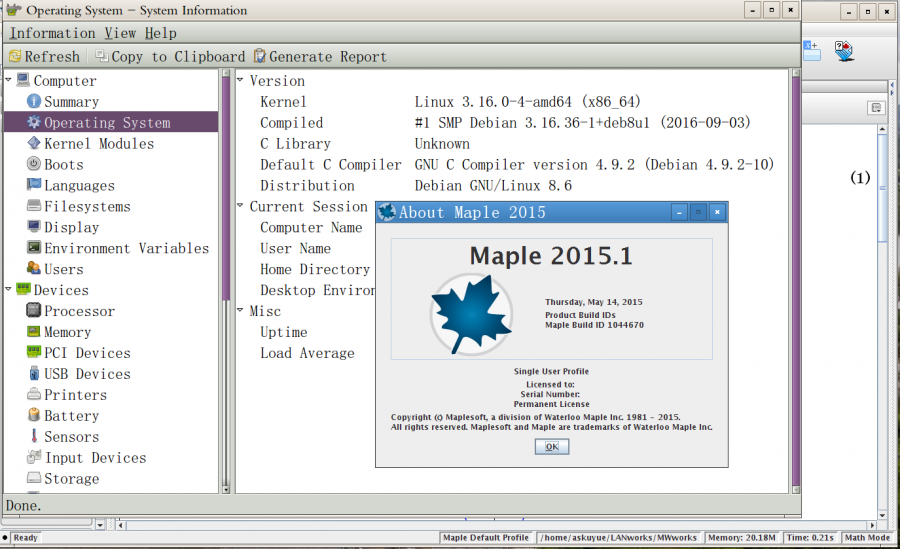
Task: Click the Maple toolbar icon with plus sign
Action: tap(811, 51)
